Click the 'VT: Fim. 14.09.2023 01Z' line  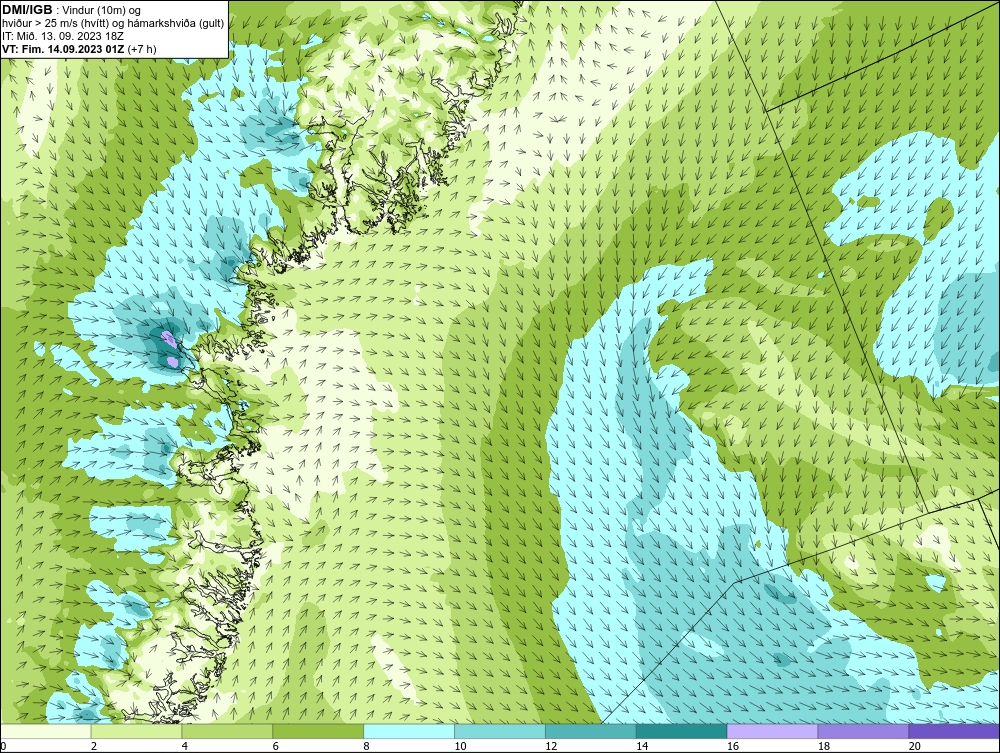coord(63,49)
